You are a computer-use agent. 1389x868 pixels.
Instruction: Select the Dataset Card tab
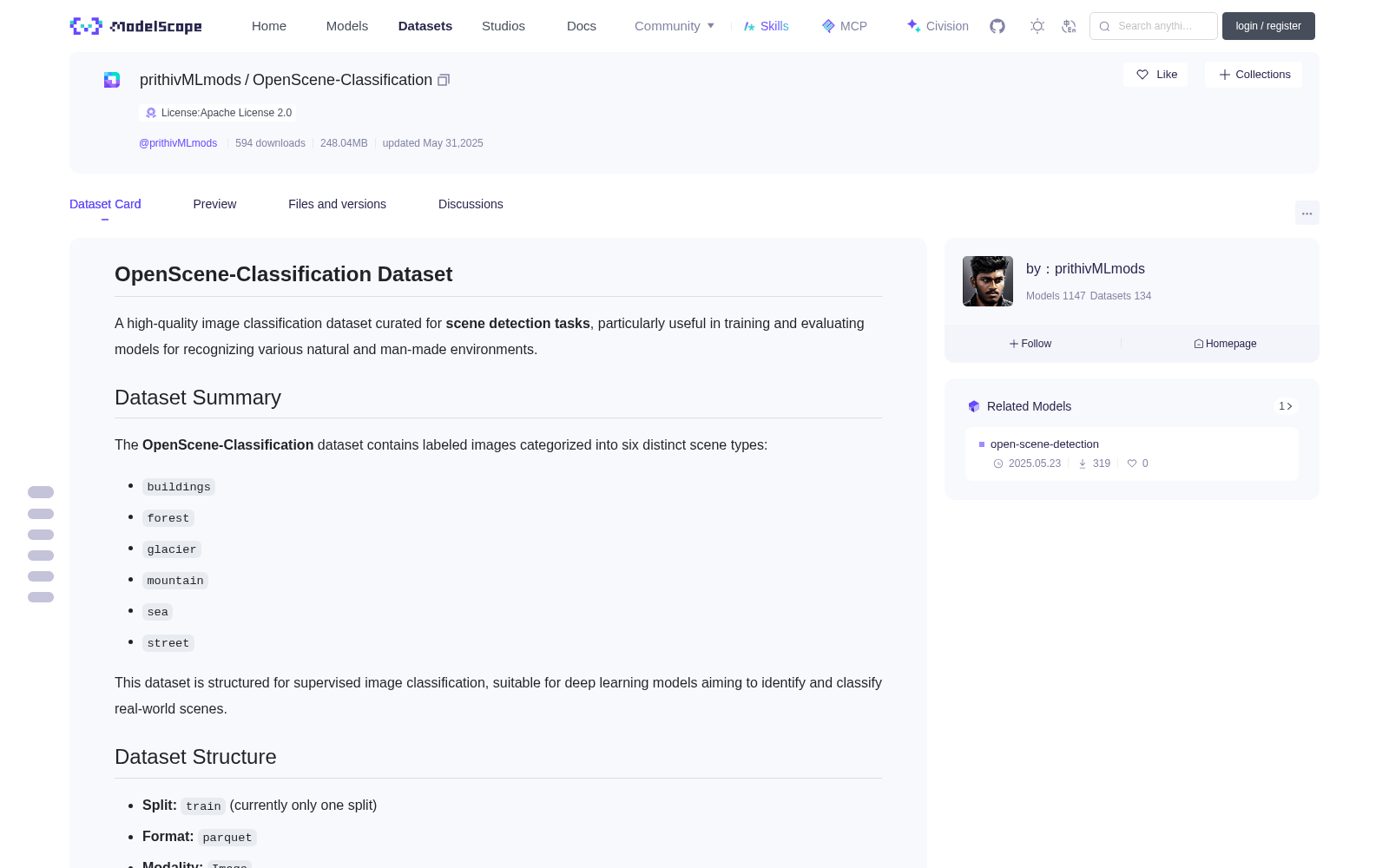point(105,204)
